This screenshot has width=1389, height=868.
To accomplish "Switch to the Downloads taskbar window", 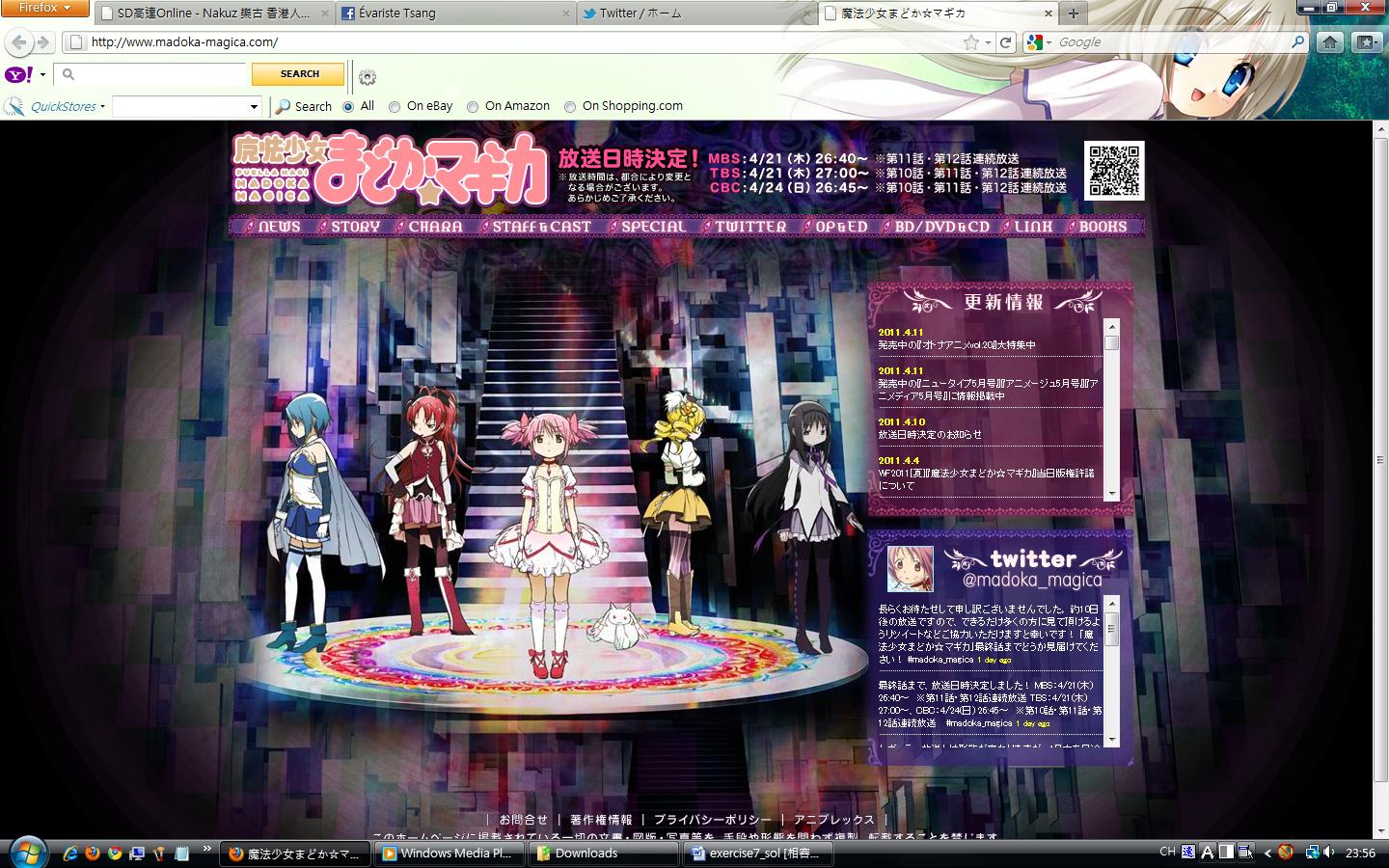I will (604, 853).
